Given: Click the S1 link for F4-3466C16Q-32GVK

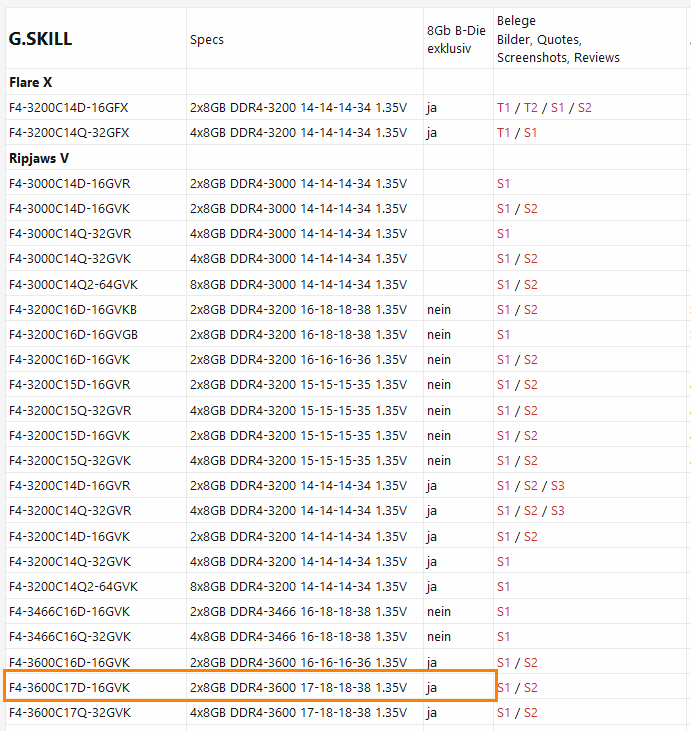Looking at the screenshot, I should (504, 637).
